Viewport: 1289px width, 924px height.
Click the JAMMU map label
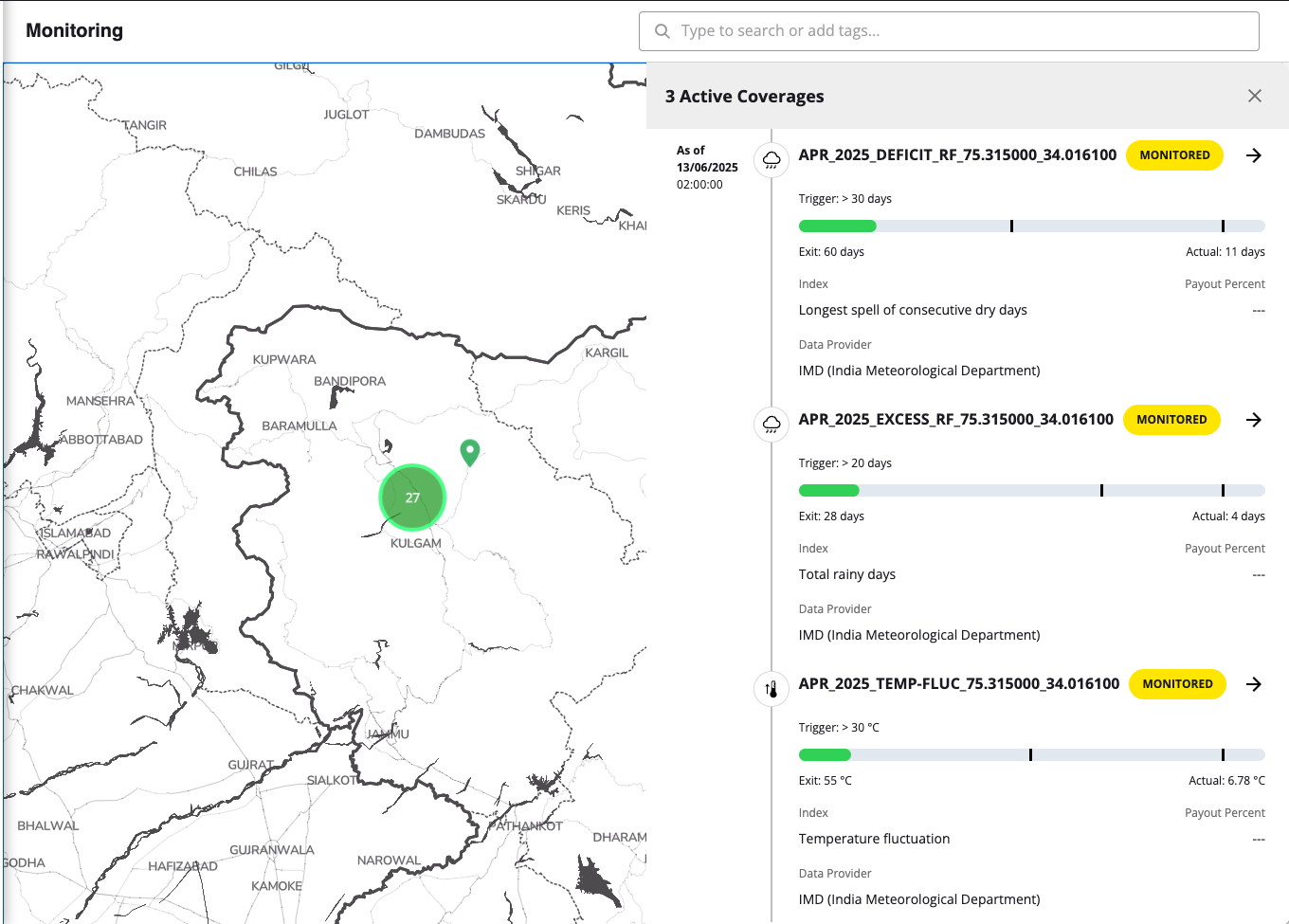coord(388,734)
